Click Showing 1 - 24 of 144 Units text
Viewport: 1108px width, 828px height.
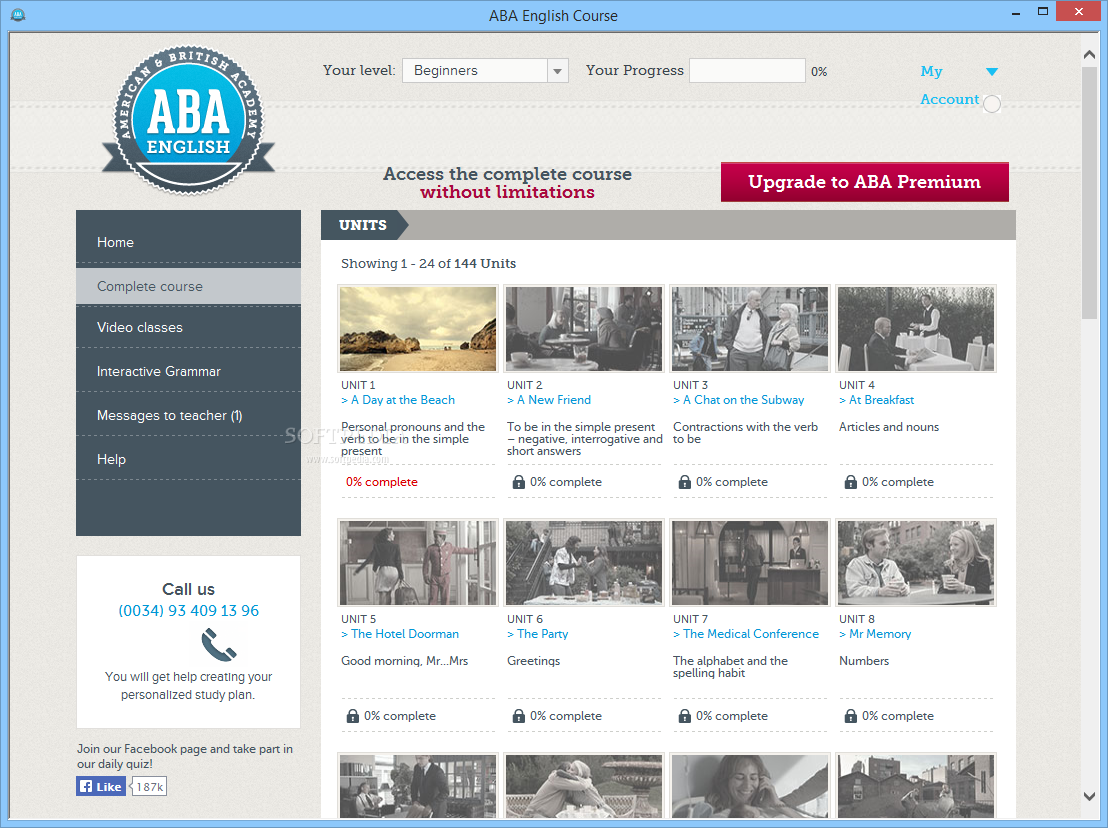coord(428,264)
